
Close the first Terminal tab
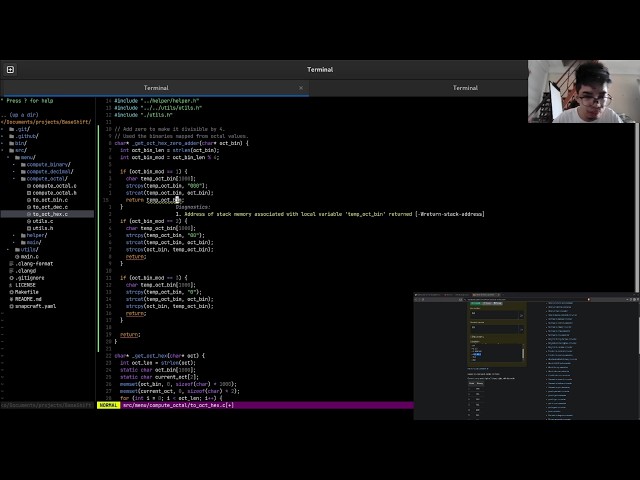301,88
